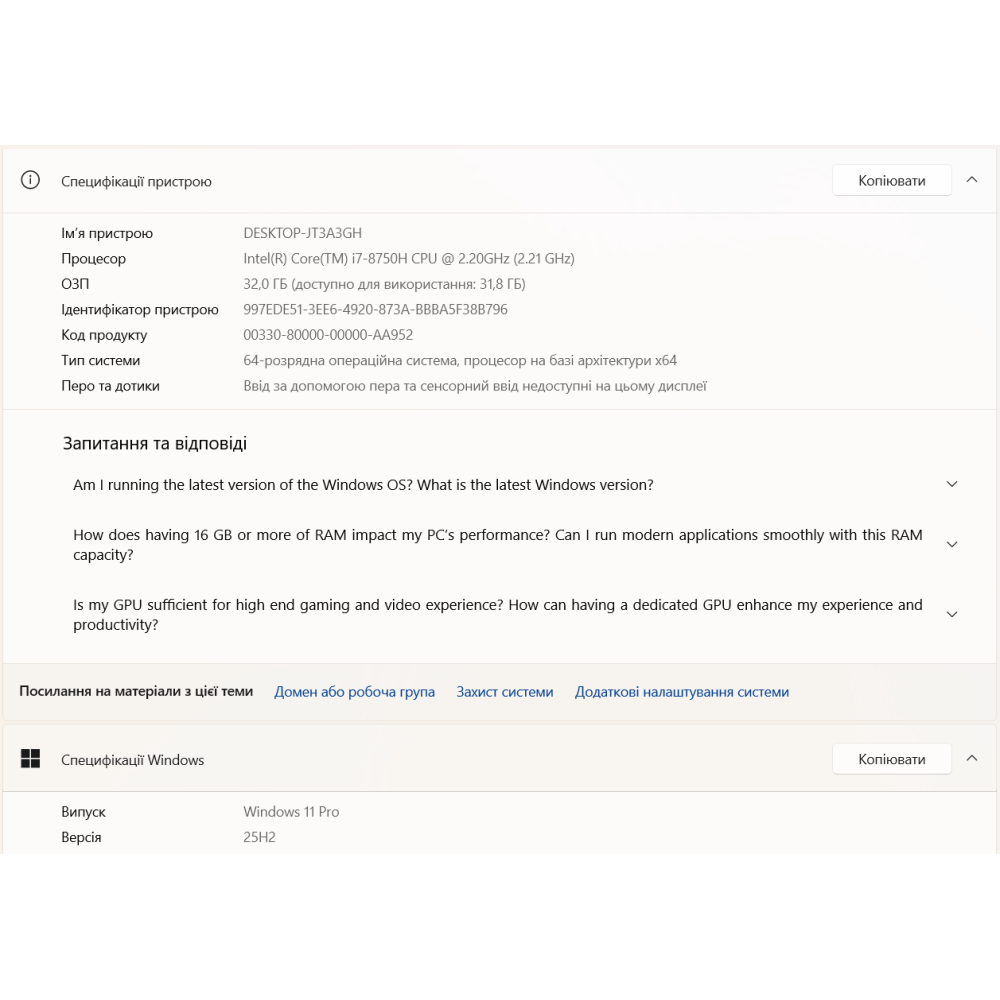Collapse the Специфікації Windows section chevron
1000x1000 pixels.
click(x=971, y=759)
